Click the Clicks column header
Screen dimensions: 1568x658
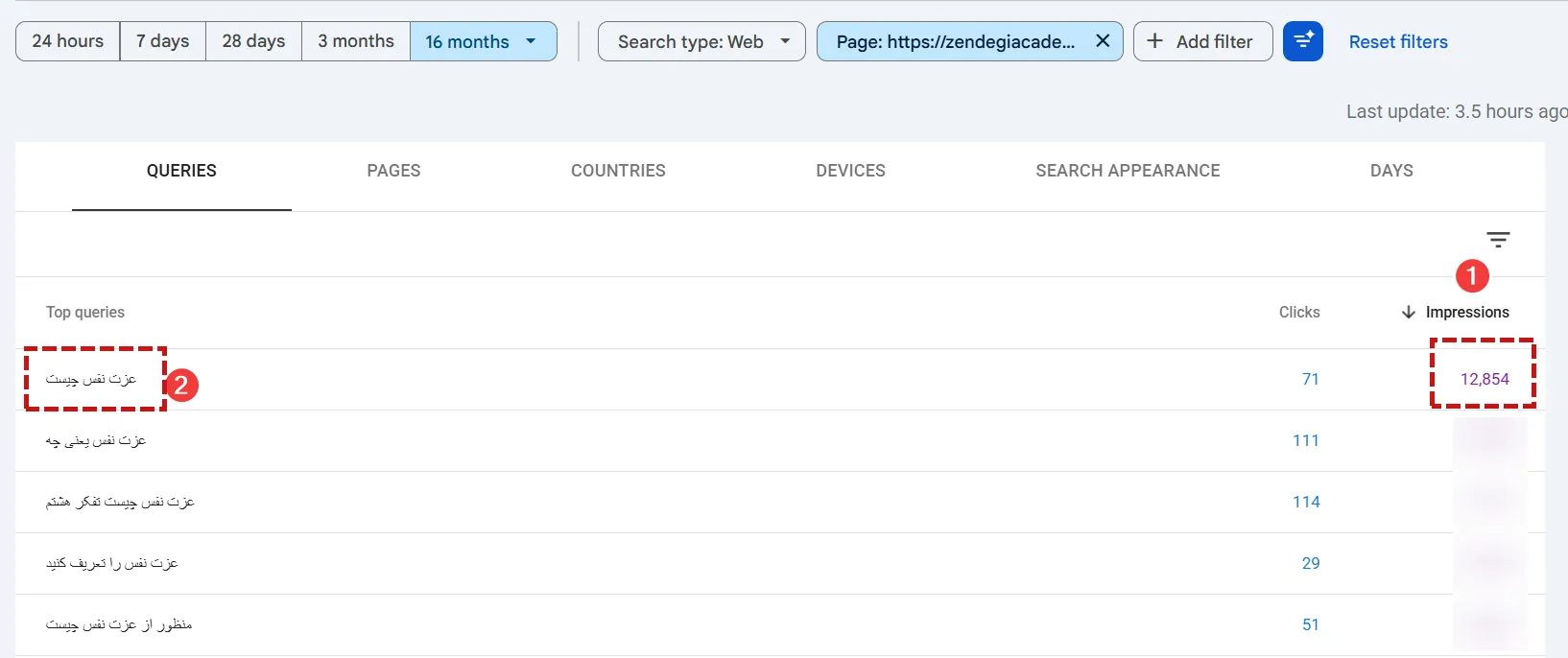pyautogui.click(x=1299, y=313)
